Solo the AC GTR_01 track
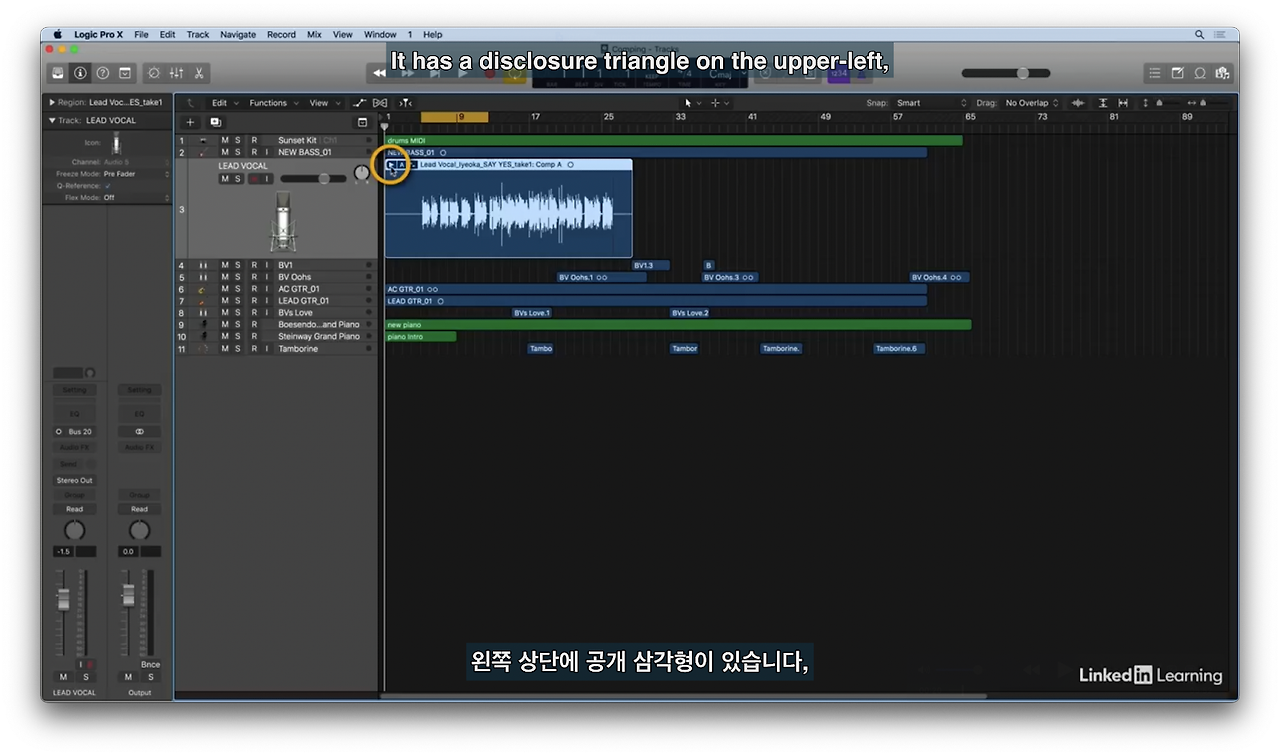The image size is (1280, 756). (x=238, y=289)
